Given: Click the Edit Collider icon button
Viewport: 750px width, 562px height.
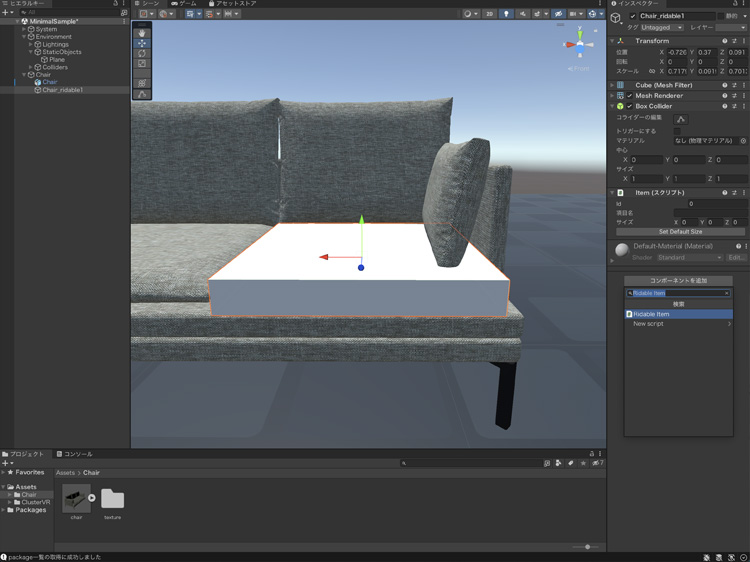Looking at the screenshot, I should pos(681,119).
